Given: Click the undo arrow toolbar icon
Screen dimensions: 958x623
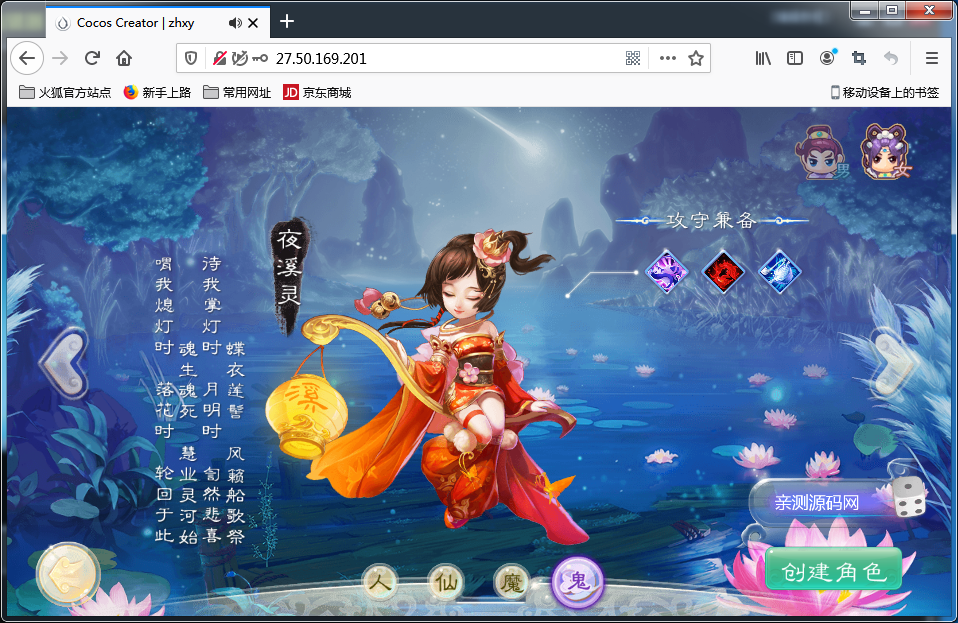Looking at the screenshot, I should (x=891, y=58).
